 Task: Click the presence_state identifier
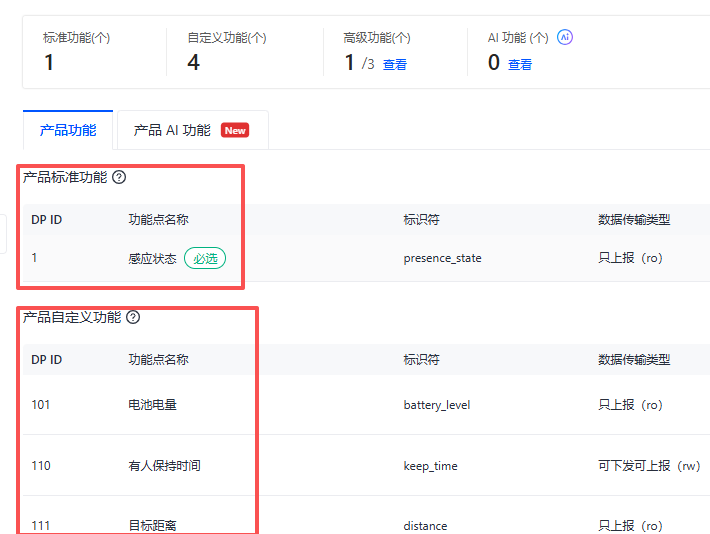[x=442, y=258]
